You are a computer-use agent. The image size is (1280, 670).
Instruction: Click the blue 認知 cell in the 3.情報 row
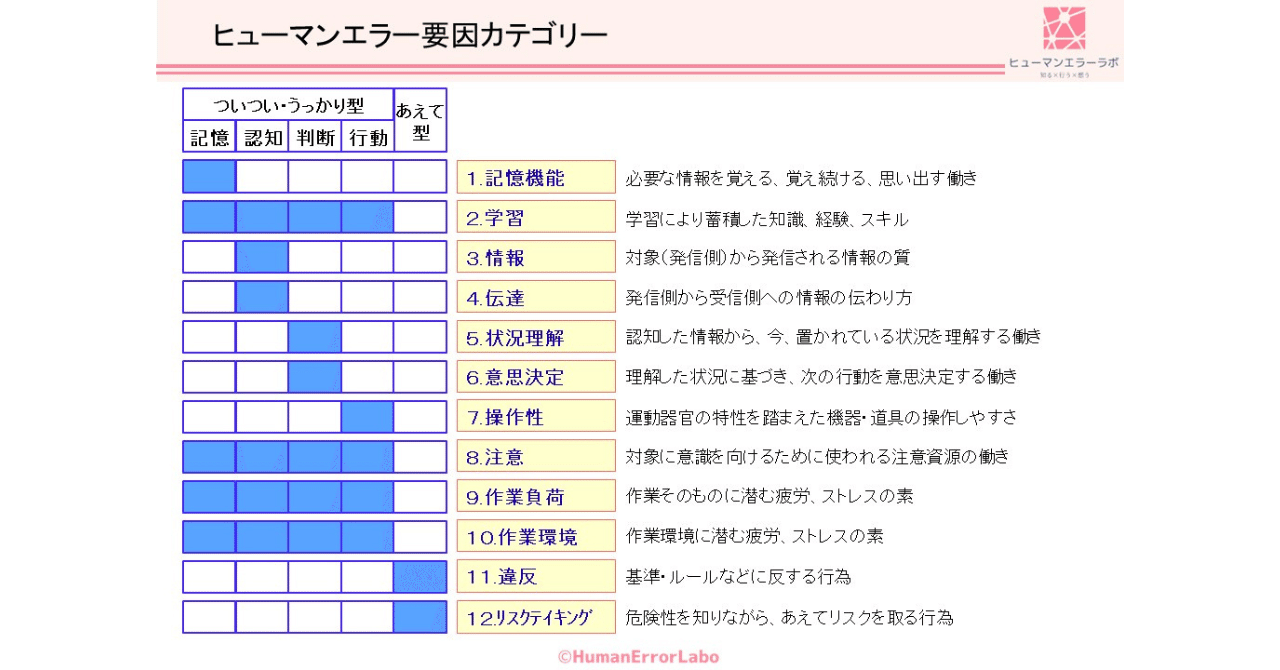coord(262,257)
